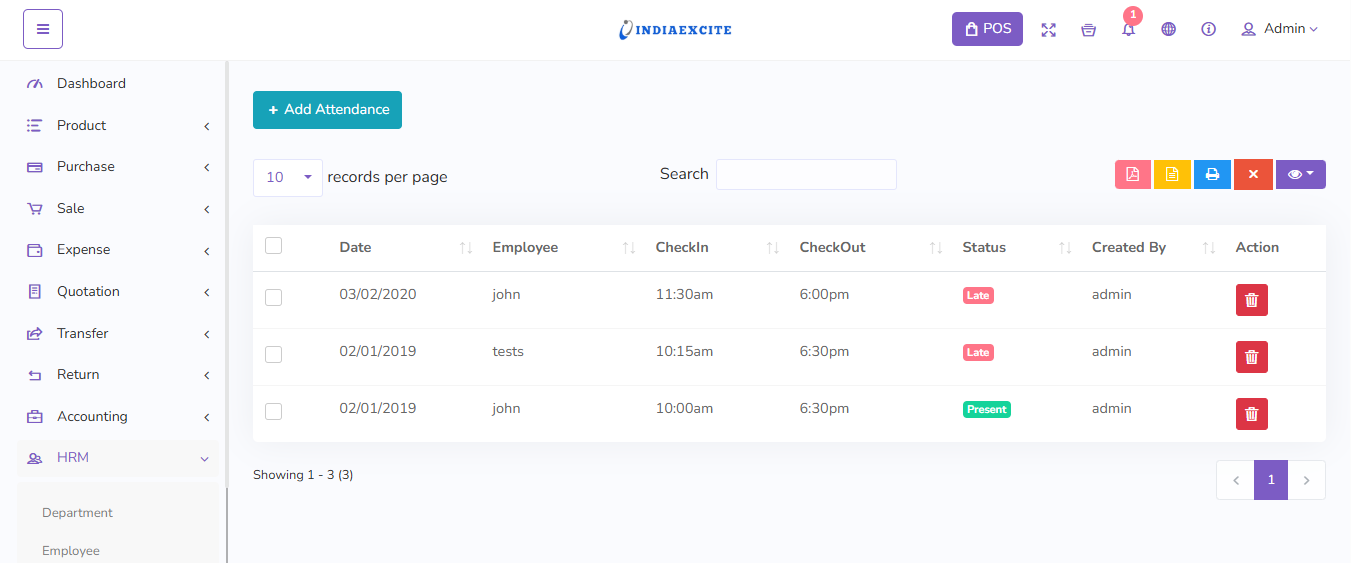Viewport: 1351px width, 563px height.
Task: Open Department under HRM menu
Action: [x=77, y=513]
